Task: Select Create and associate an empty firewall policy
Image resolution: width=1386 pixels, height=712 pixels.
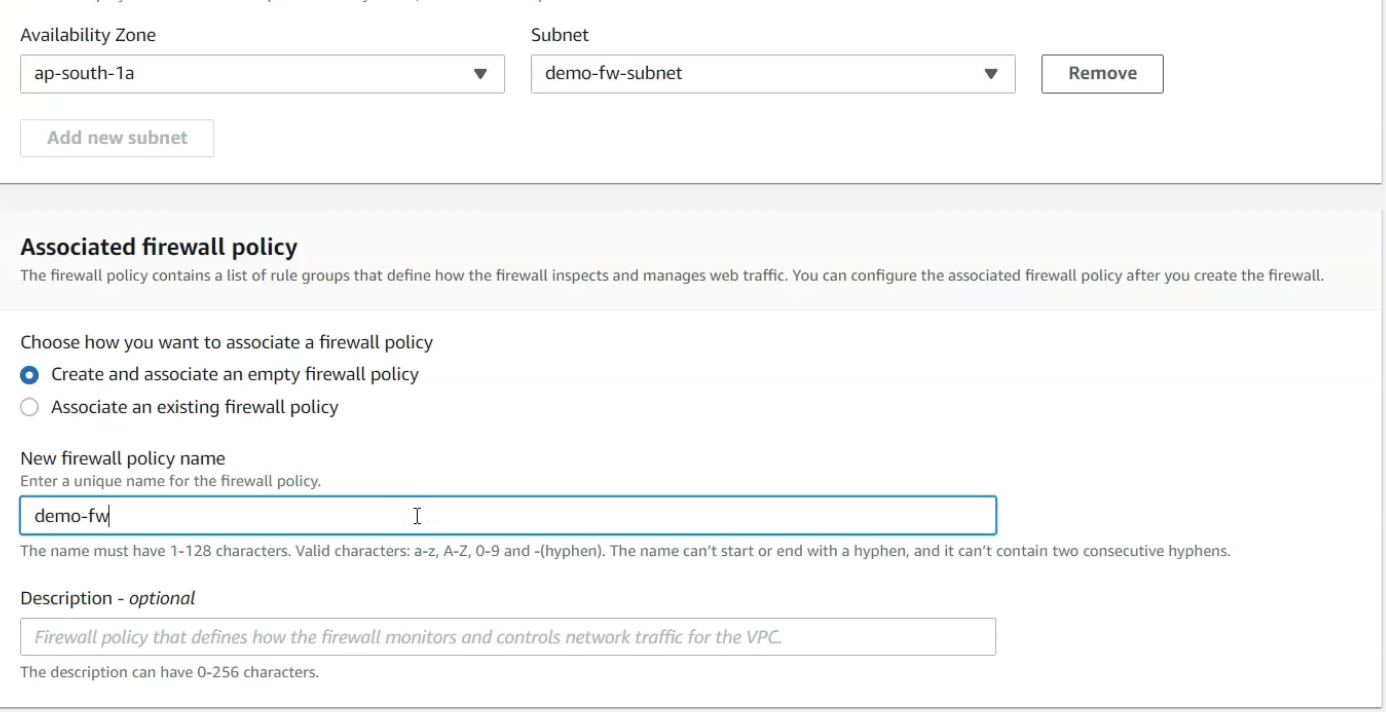Action: tap(30, 375)
